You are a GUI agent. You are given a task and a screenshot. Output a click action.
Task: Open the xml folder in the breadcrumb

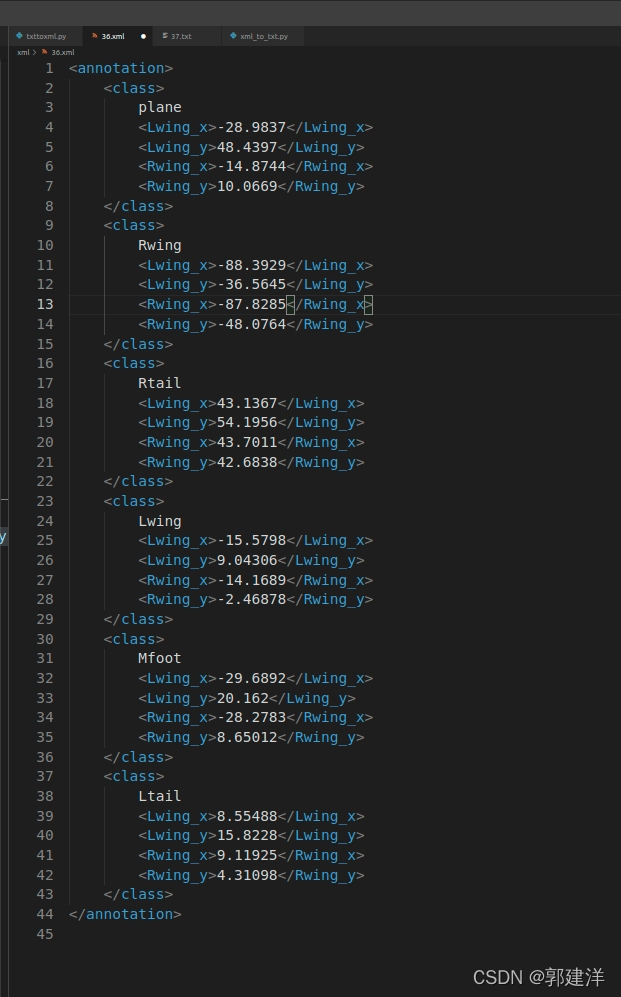(23, 52)
